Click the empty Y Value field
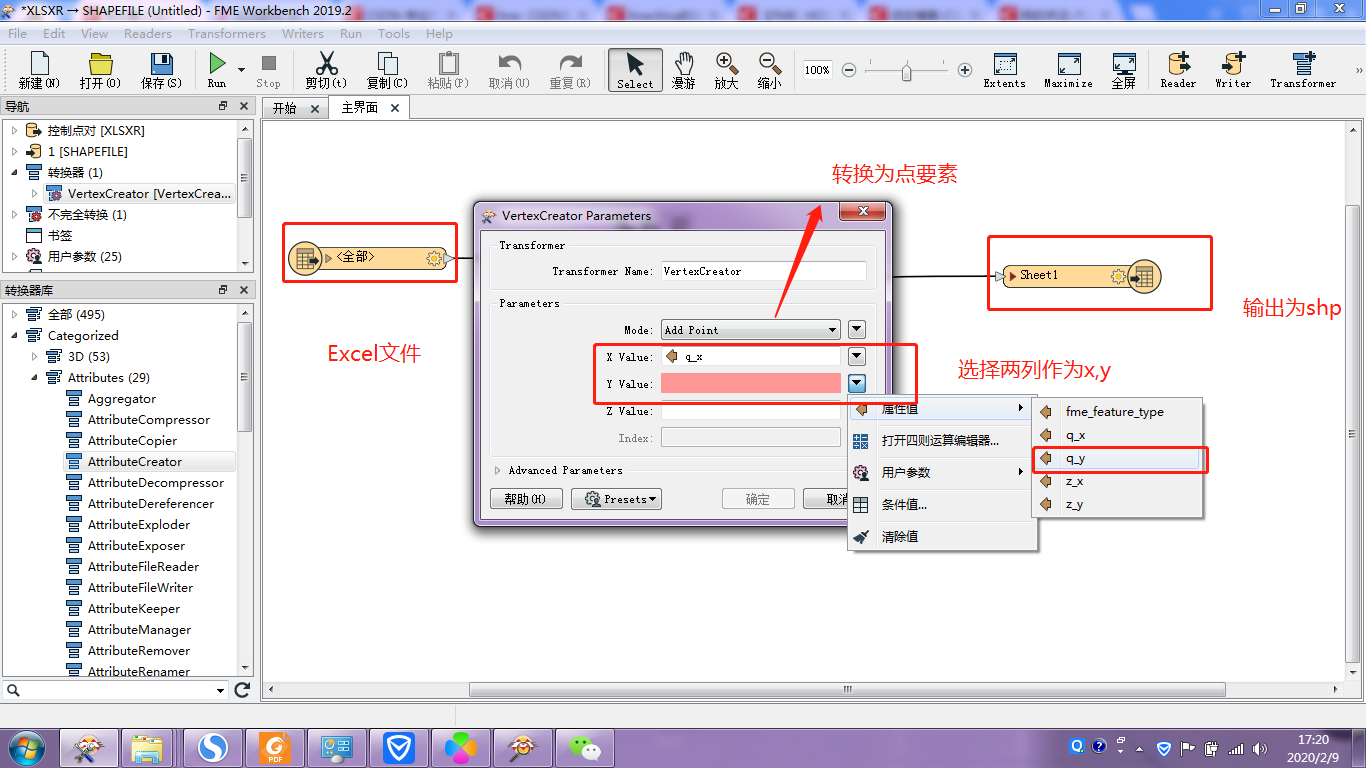Image resolution: width=1366 pixels, height=768 pixels. [751, 384]
